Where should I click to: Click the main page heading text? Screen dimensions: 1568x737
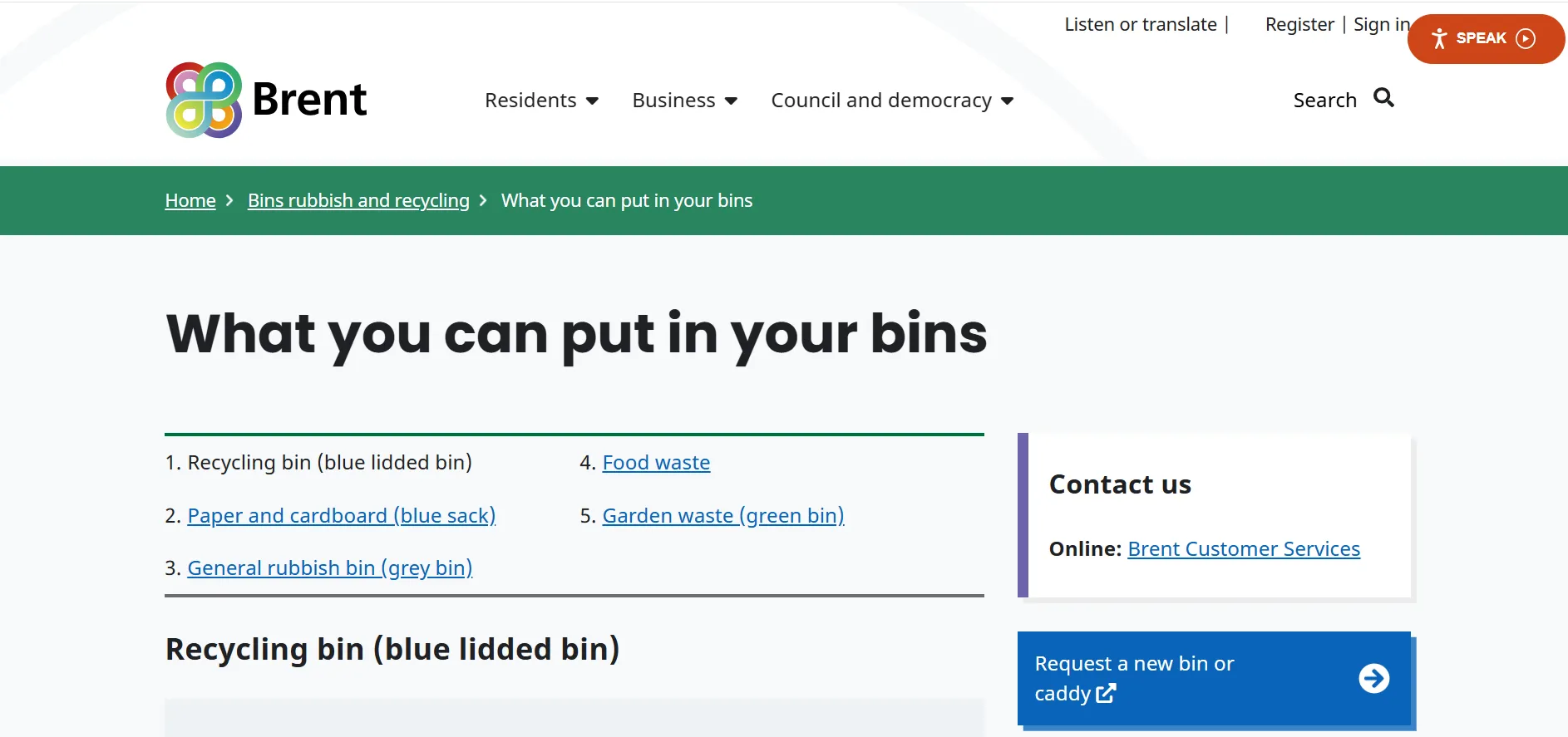point(577,335)
